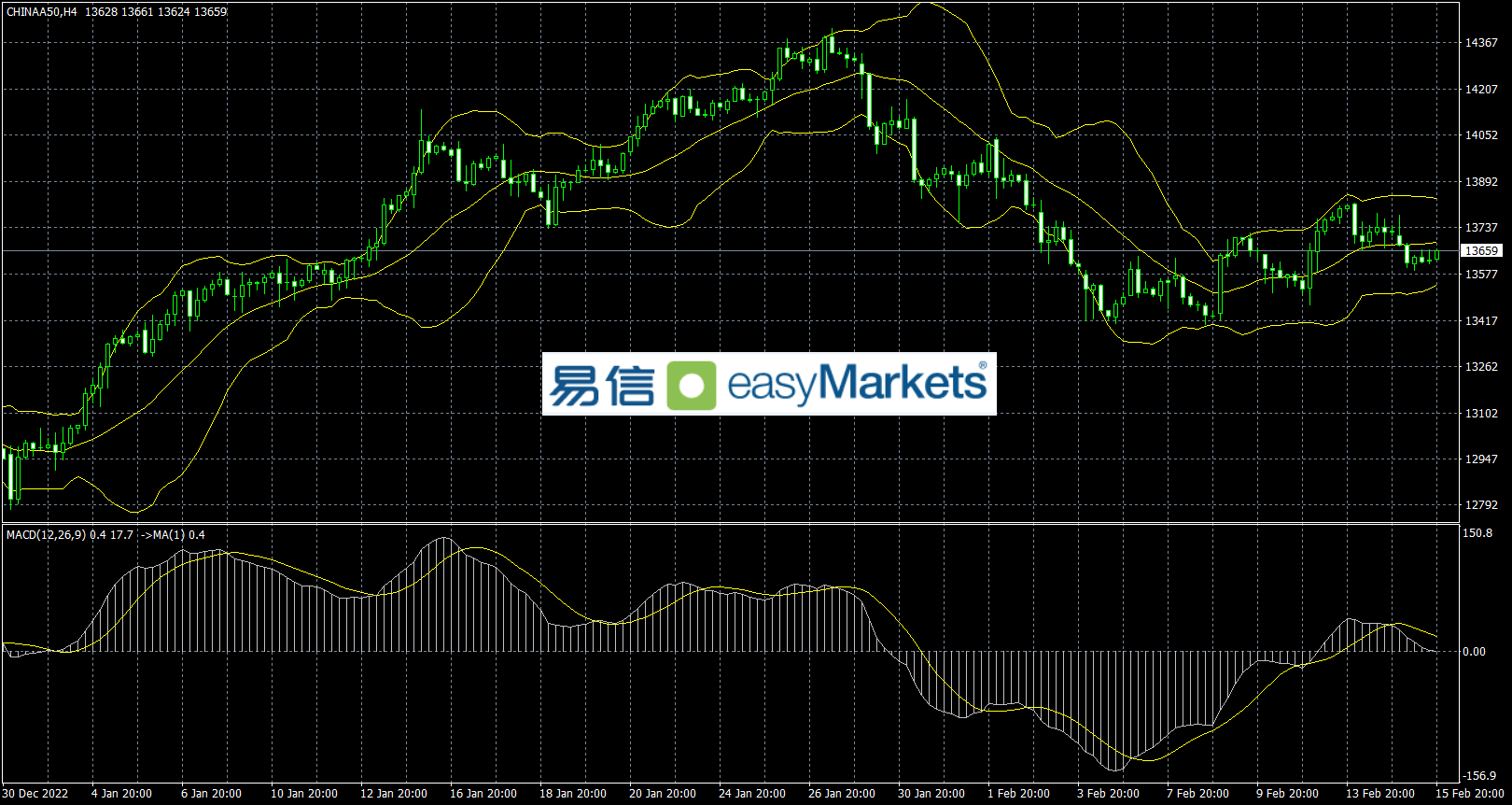
Task: Select the 13 Feb 20:00 time label
Action: coord(1380,794)
